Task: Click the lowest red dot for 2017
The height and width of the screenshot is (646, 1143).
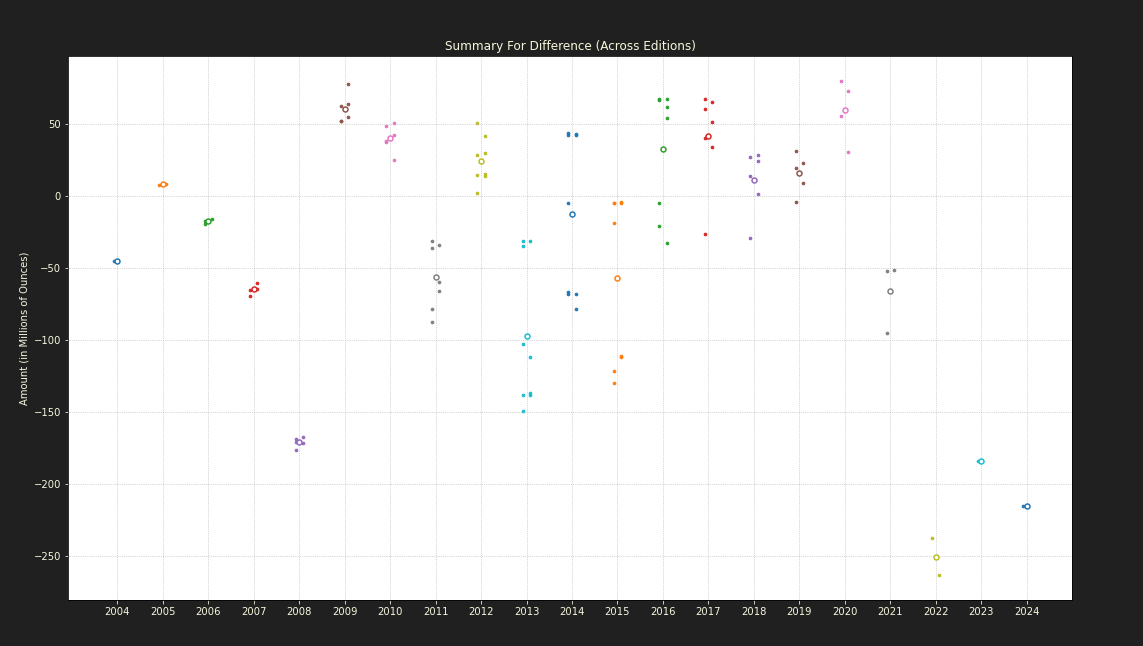Action: click(x=705, y=235)
